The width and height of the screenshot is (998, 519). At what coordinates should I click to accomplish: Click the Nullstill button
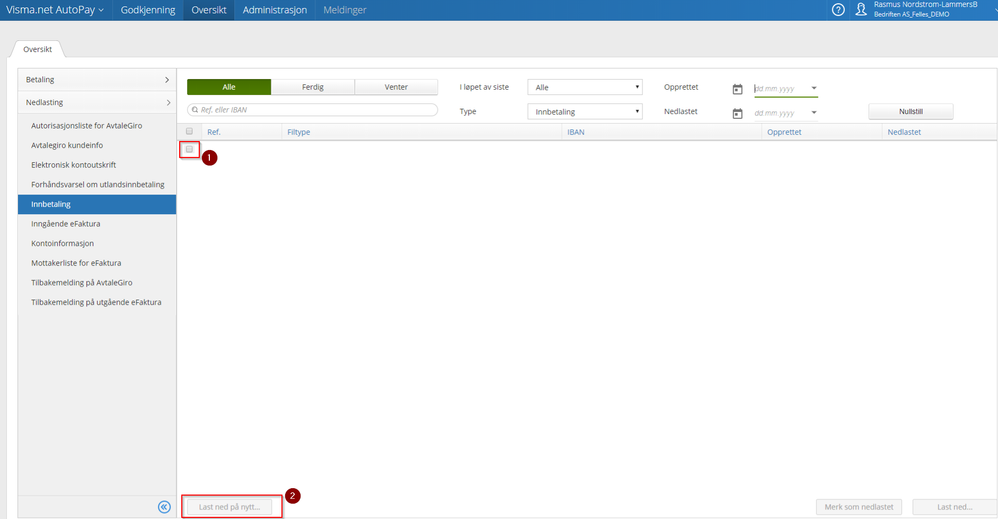pyautogui.click(x=911, y=111)
